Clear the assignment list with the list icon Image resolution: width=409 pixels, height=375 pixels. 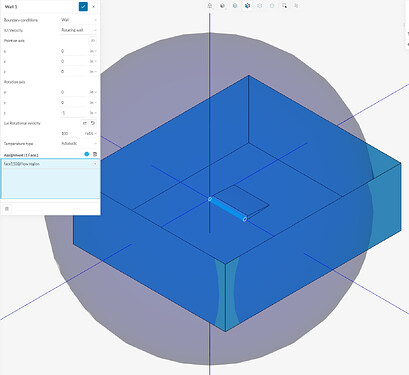pyautogui.click(x=95, y=154)
